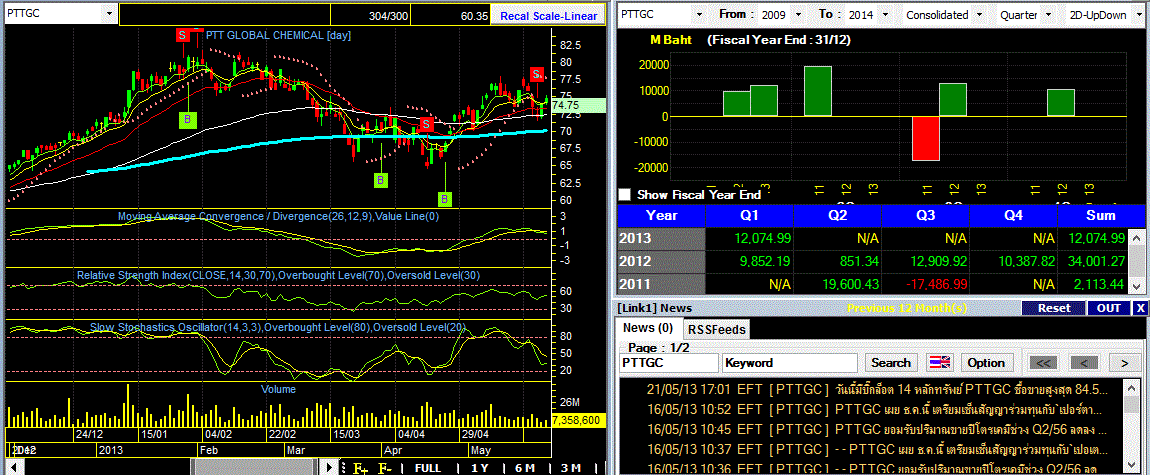Image resolution: width=1150 pixels, height=475 pixels.
Task: Click the Keyword input field
Action: click(789, 362)
